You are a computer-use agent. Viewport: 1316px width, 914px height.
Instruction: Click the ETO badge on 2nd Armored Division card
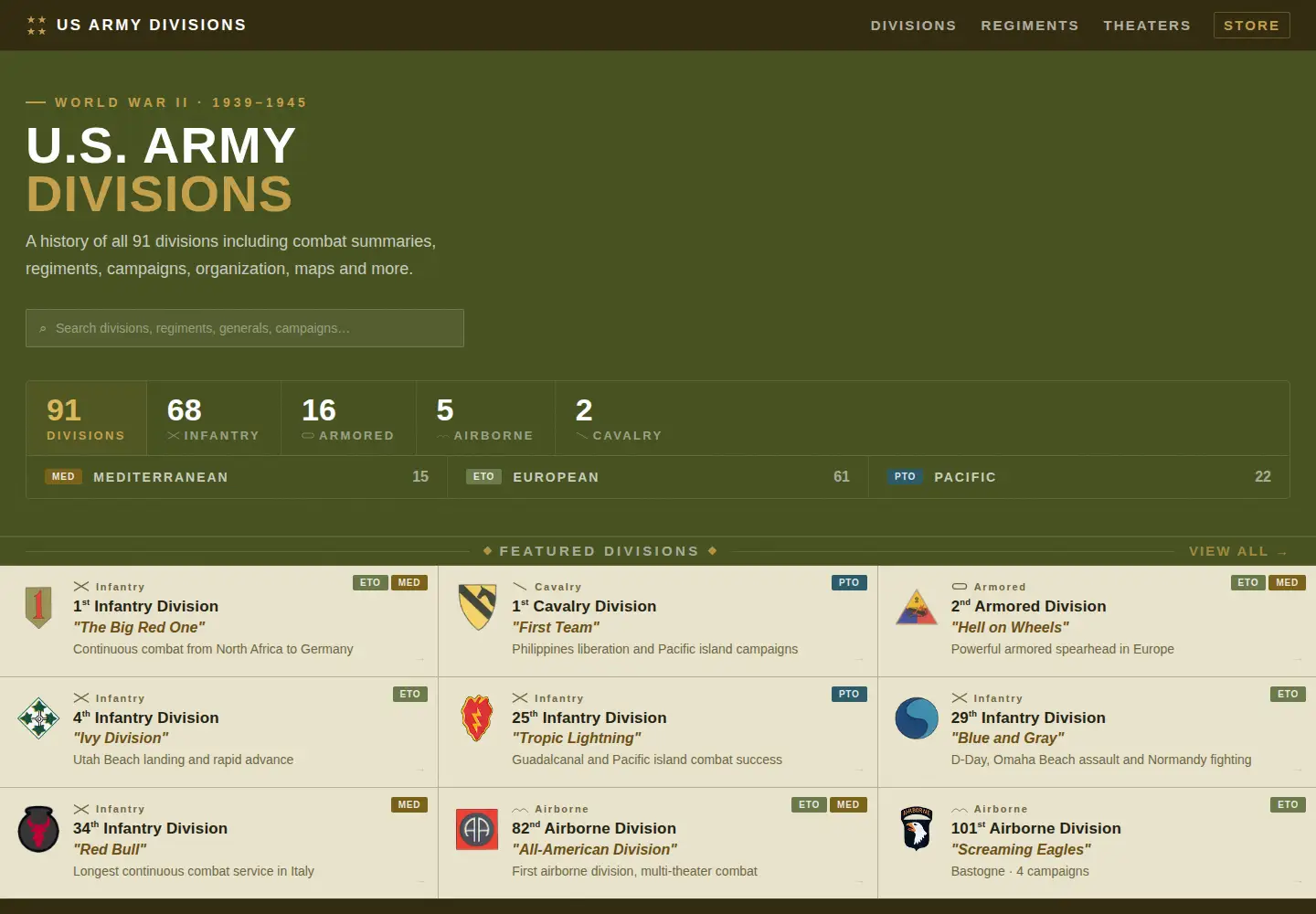coord(1248,583)
